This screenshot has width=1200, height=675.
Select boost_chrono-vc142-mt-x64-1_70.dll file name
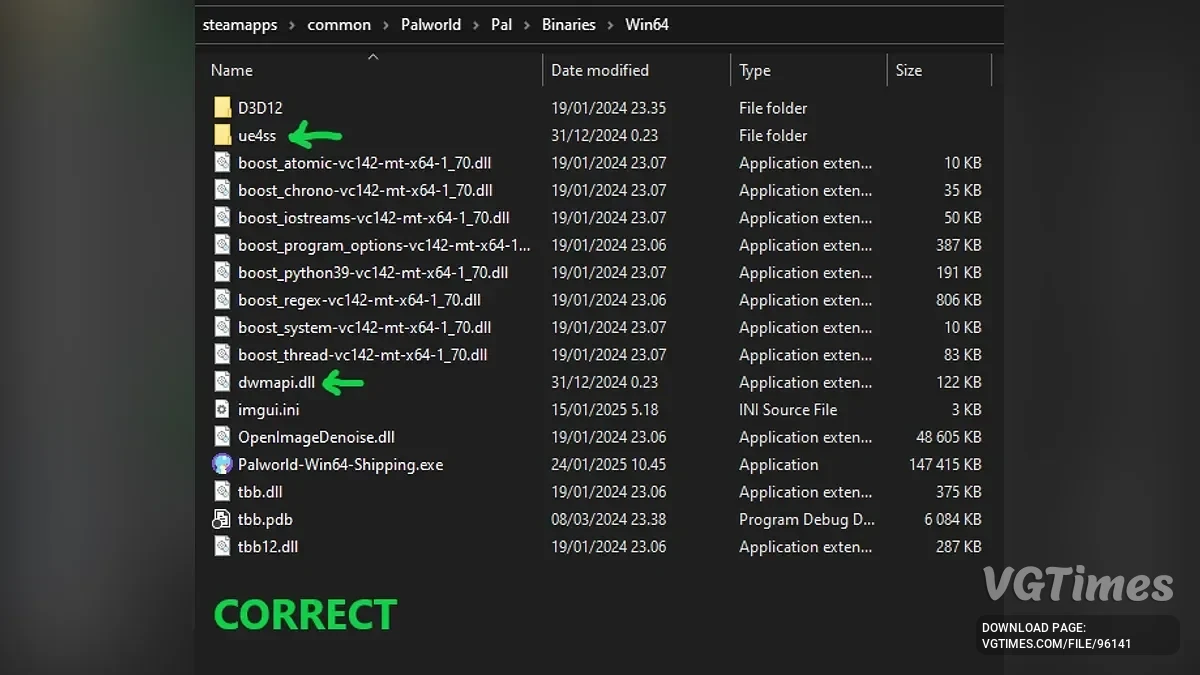(x=365, y=190)
